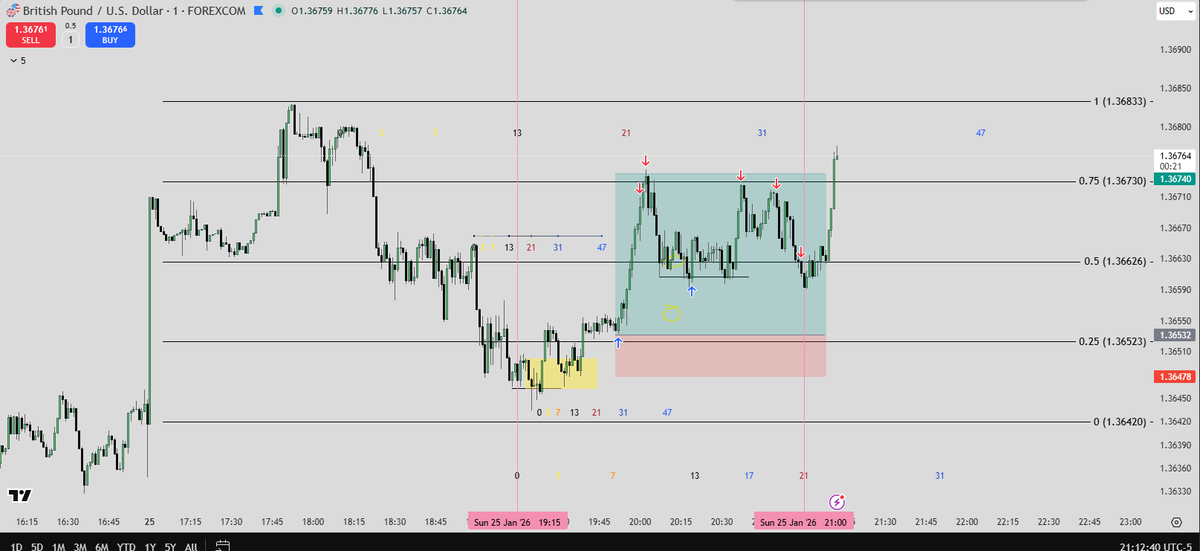Select the 6M time range

click(101, 546)
